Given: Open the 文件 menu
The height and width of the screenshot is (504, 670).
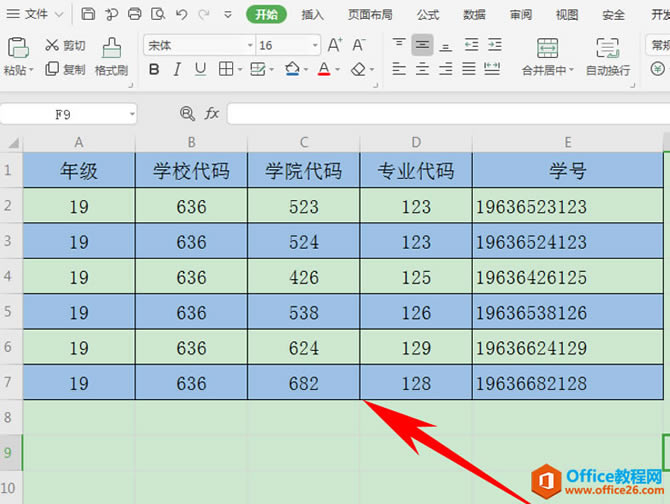Looking at the screenshot, I should pos(35,15).
